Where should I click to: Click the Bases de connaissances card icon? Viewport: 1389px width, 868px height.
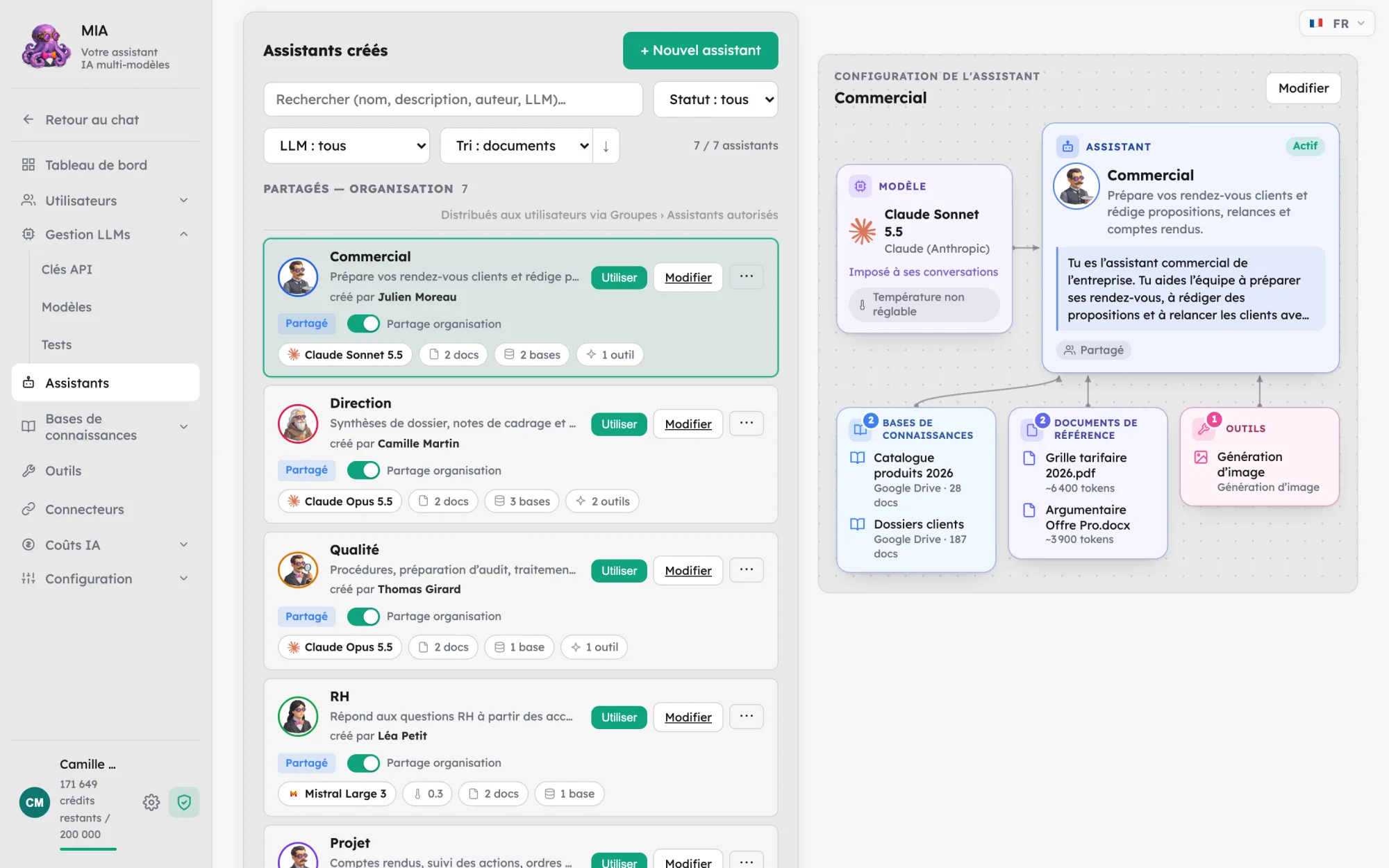860,429
